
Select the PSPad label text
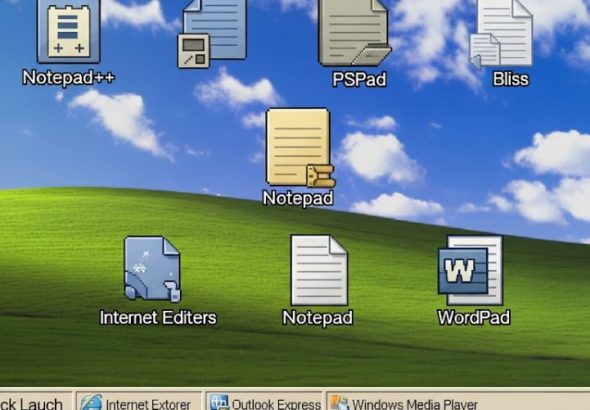359,79
